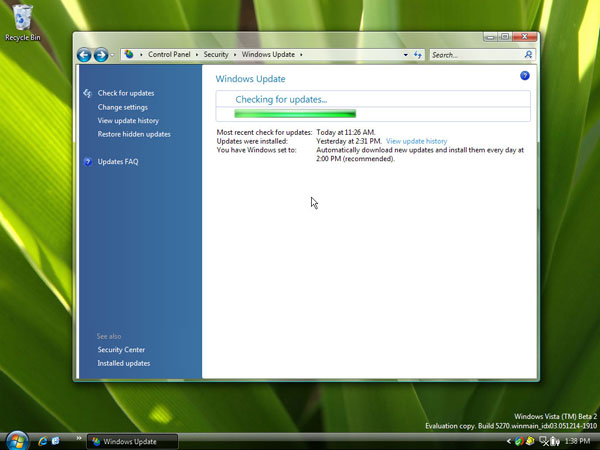The image size is (600, 450).
Task: Expand the Quick Launch overflow chevron
Action: (79, 438)
